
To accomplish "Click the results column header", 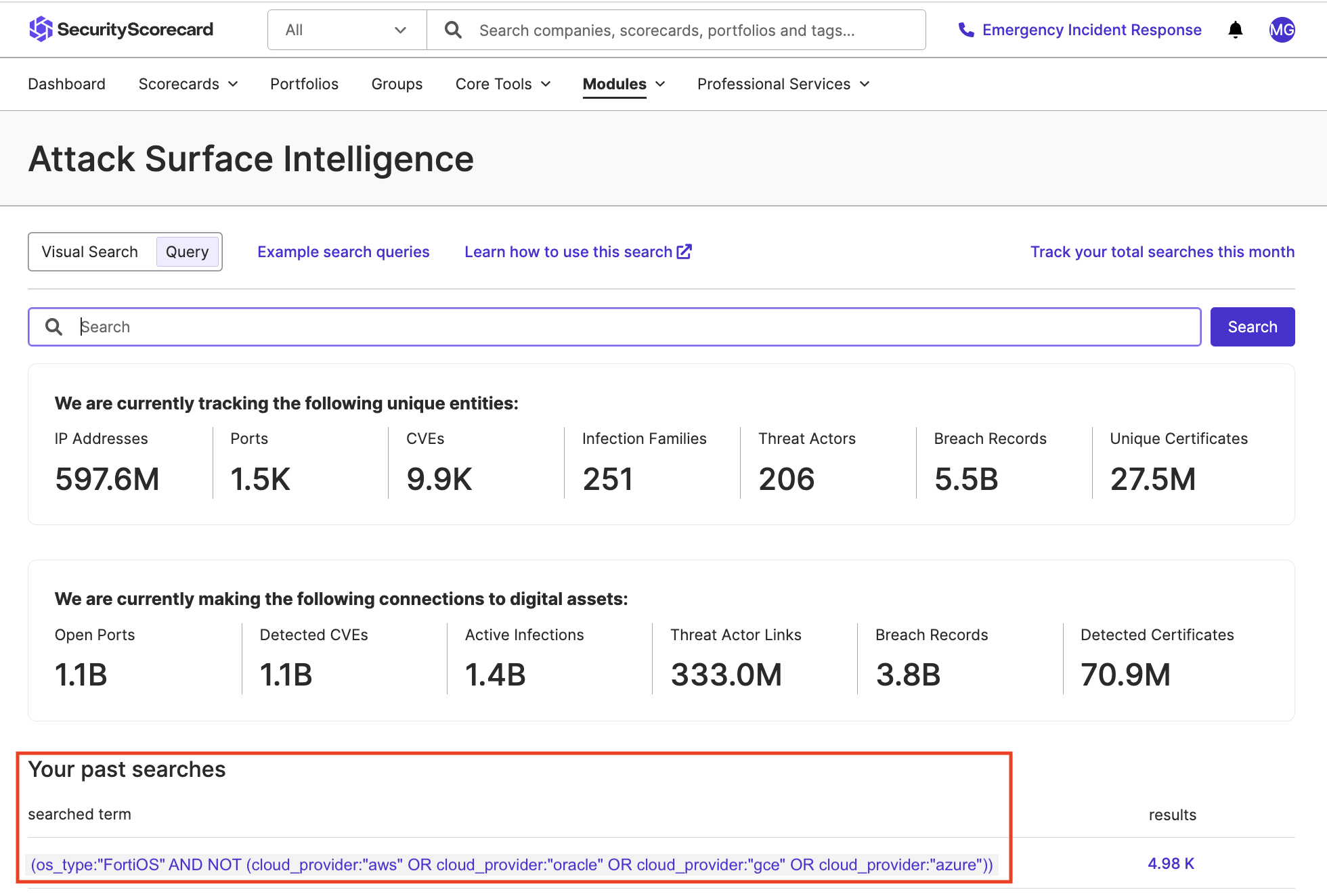I will [x=1172, y=815].
